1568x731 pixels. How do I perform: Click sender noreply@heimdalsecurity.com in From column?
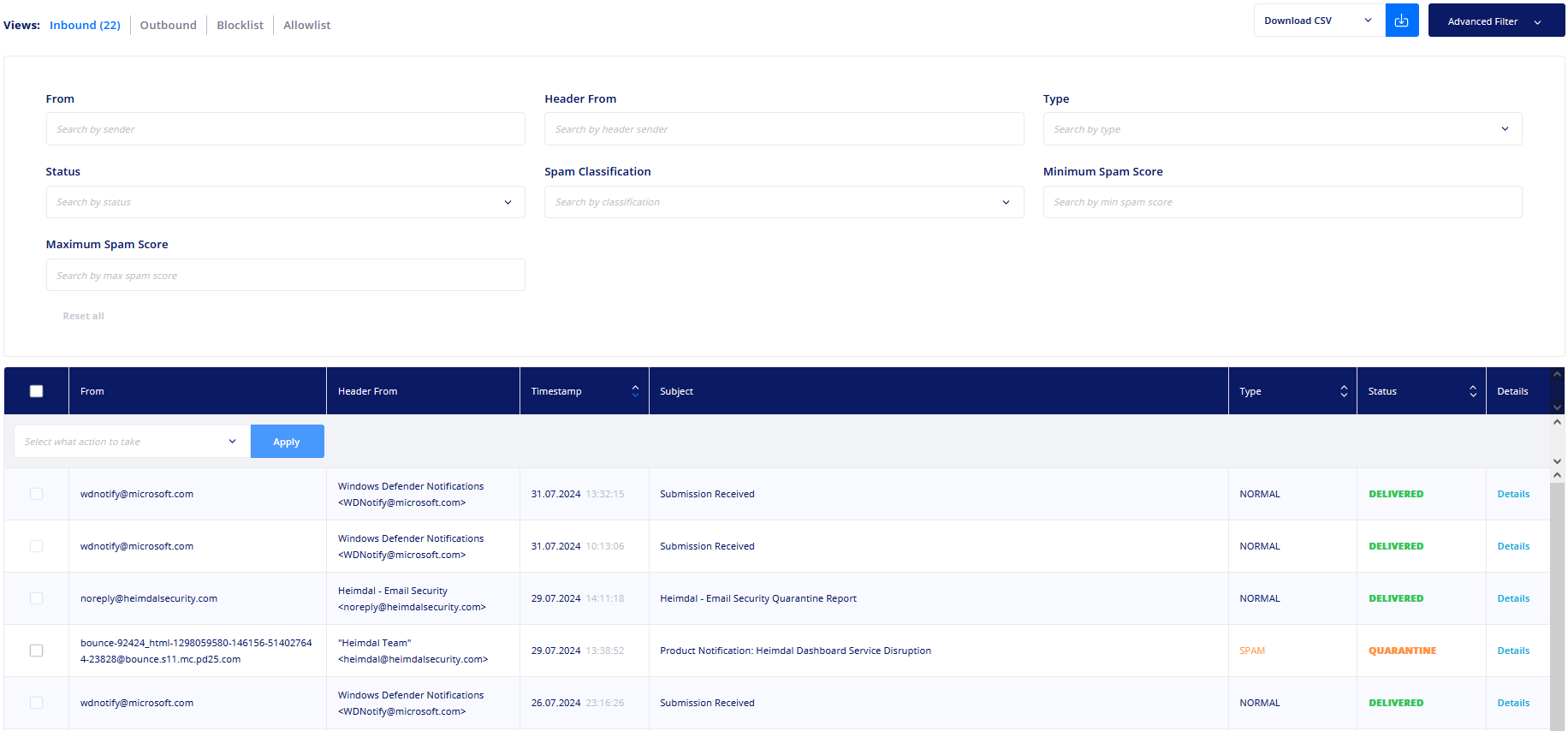tap(149, 598)
